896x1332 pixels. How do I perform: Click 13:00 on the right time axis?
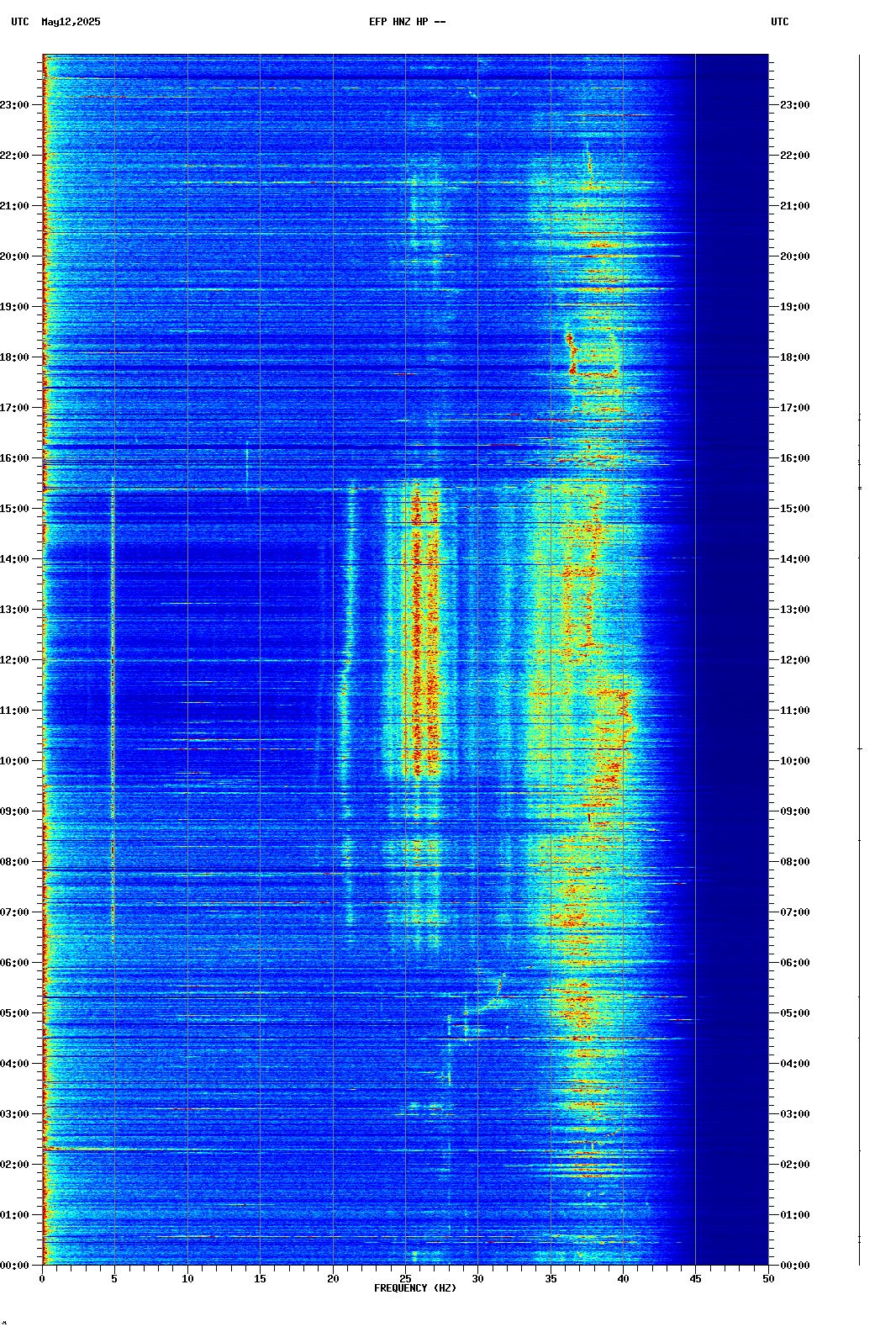tap(795, 610)
